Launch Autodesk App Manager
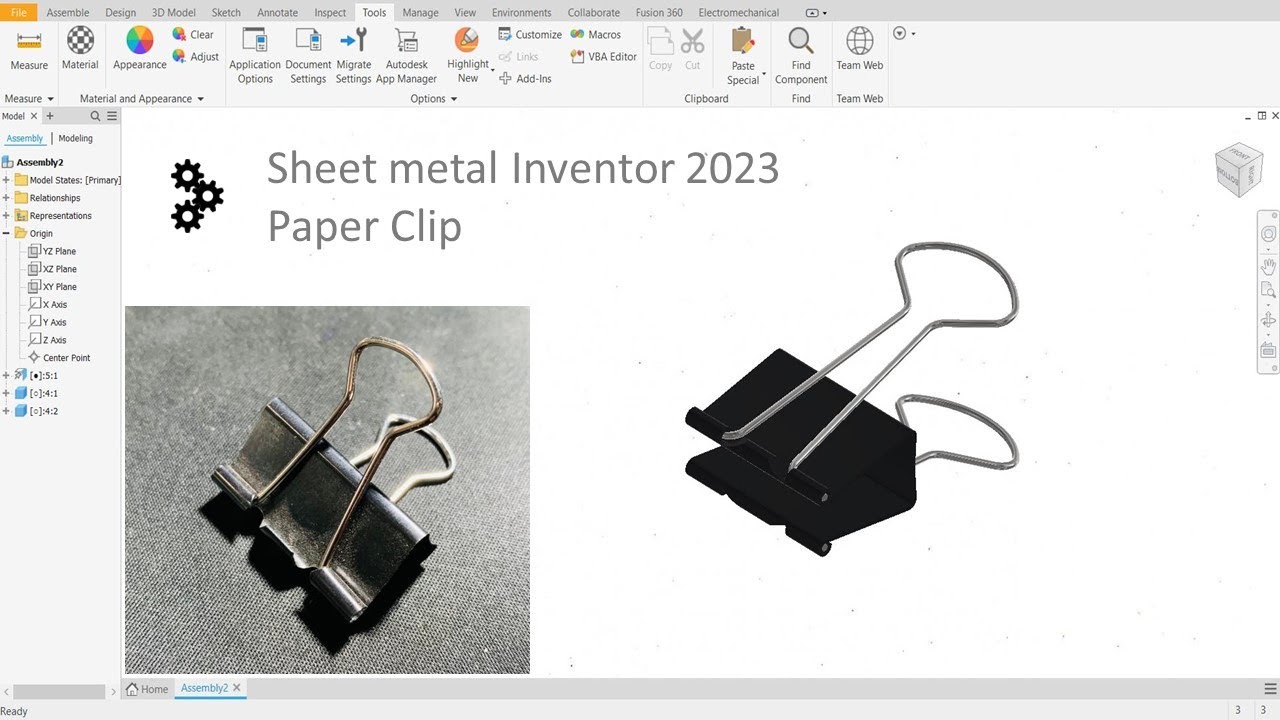Image resolution: width=1280 pixels, height=720 pixels. [406, 56]
